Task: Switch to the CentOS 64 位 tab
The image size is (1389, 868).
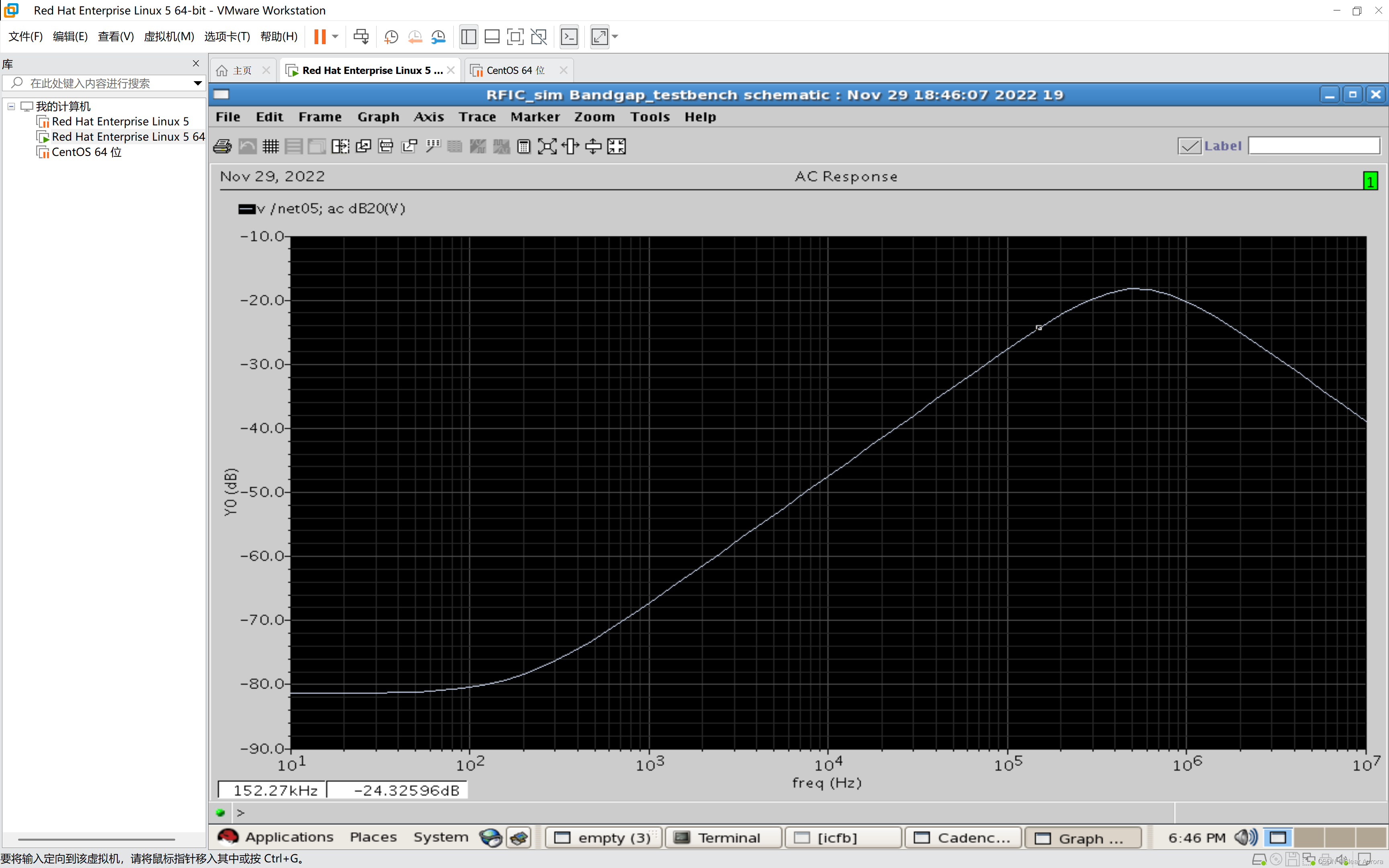Action: coord(514,70)
